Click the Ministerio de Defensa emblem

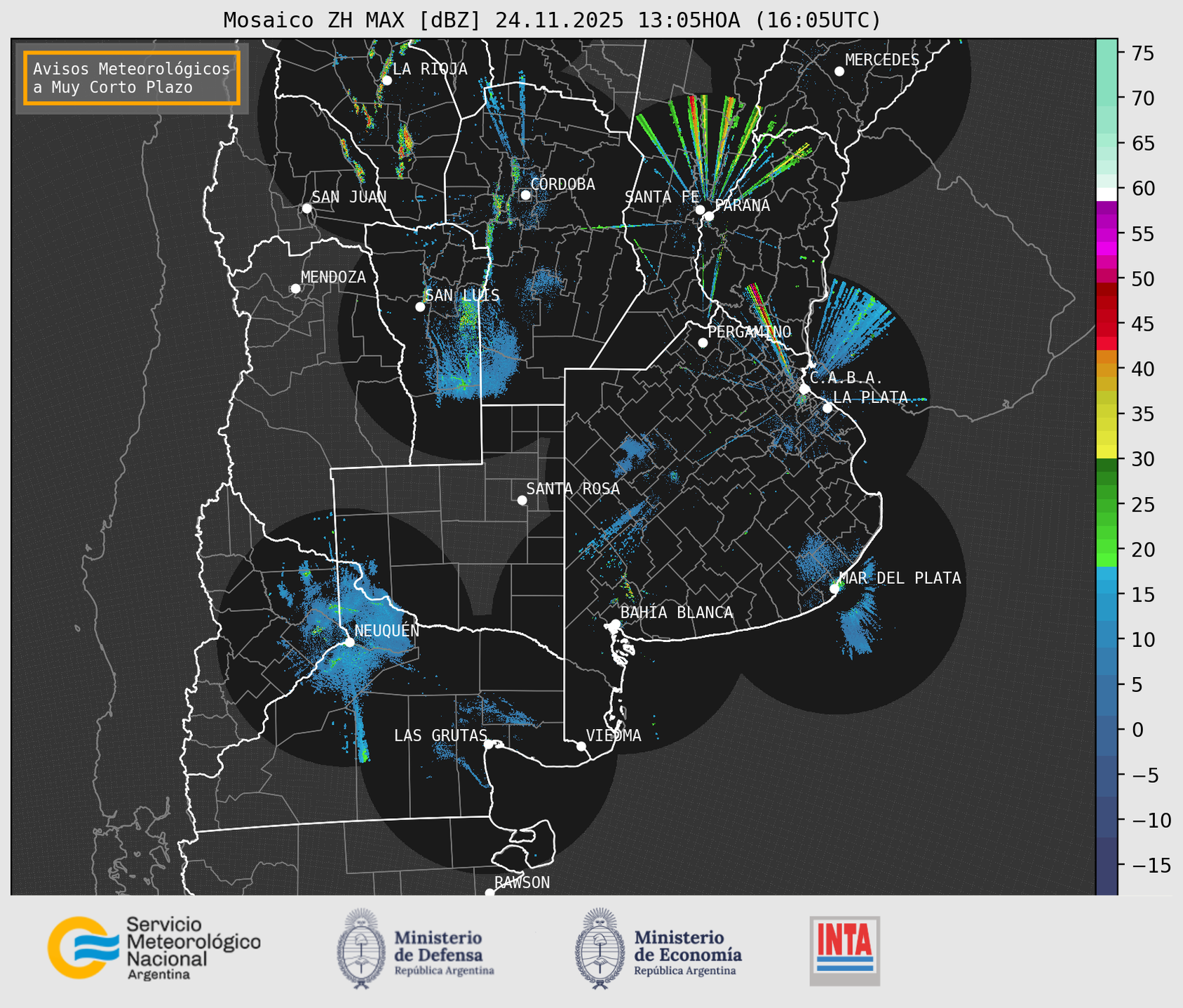tap(361, 948)
